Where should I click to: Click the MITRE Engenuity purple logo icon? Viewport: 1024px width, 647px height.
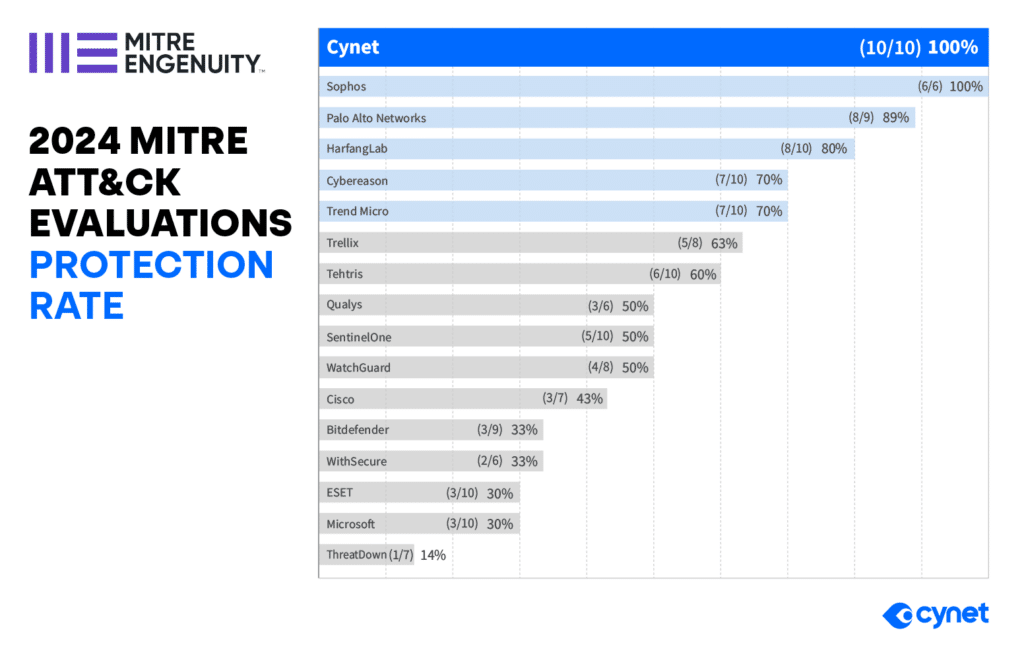(x=73, y=53)
